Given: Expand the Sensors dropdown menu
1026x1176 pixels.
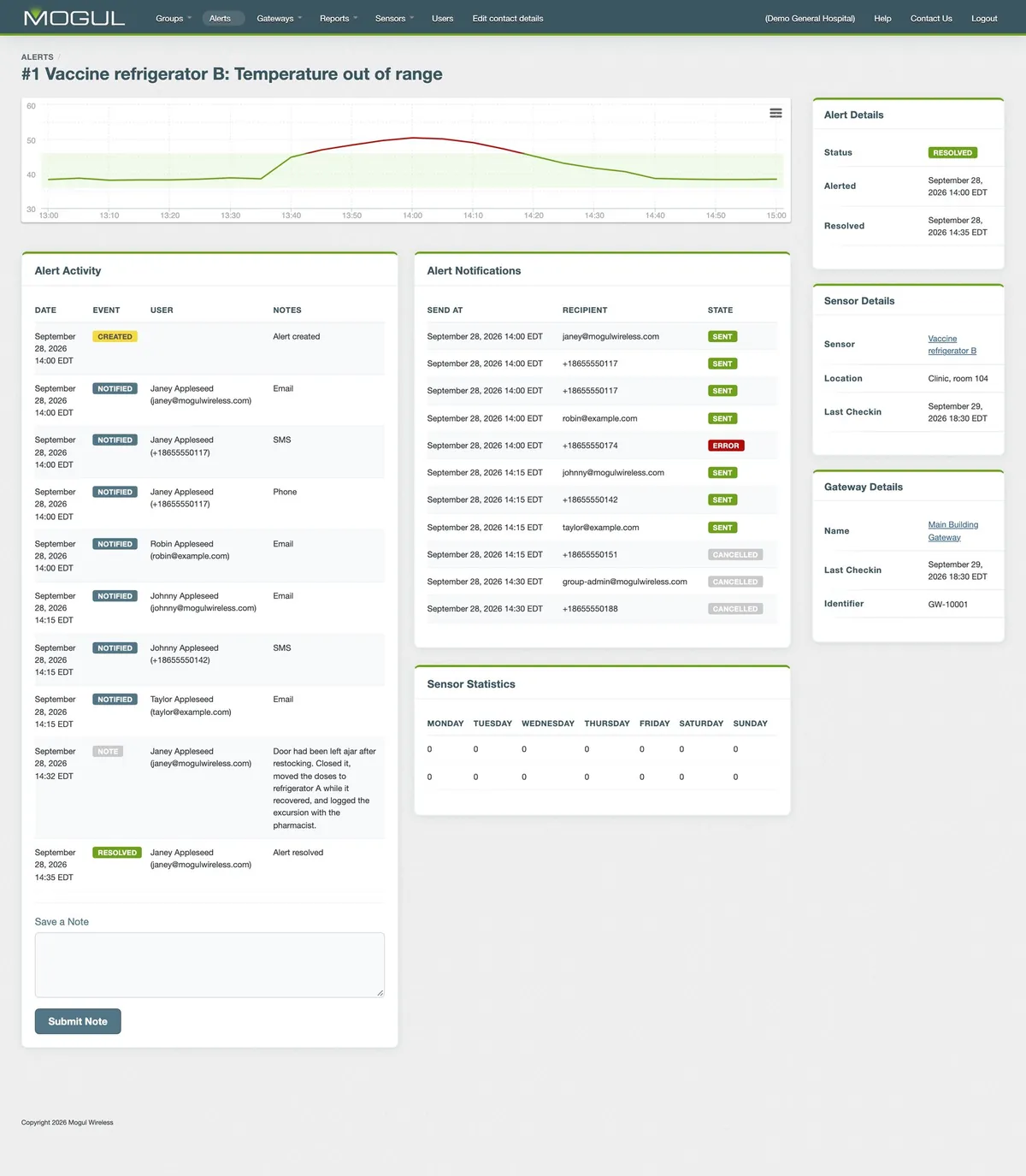Looking at the screenshot, I should click(x=394, y=18).
